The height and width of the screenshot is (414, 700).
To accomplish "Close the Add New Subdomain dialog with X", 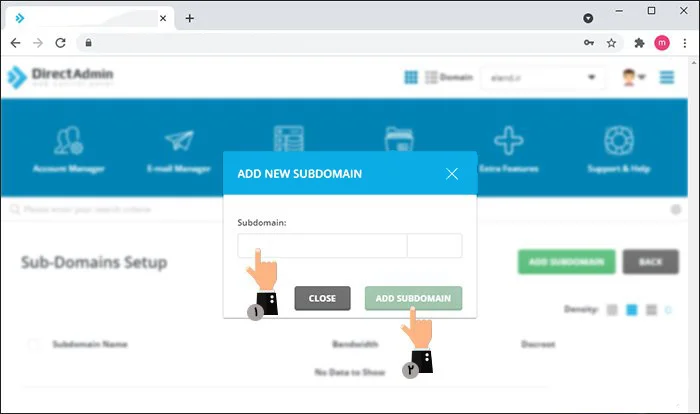I will [x=452, y=174].
